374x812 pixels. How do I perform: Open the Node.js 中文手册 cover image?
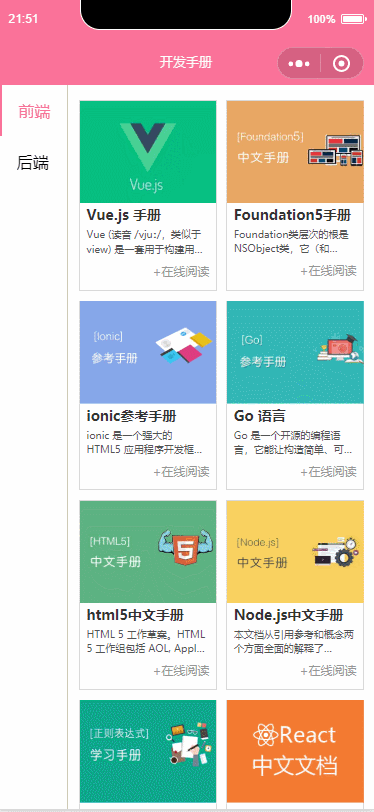(x=295, y=552)
